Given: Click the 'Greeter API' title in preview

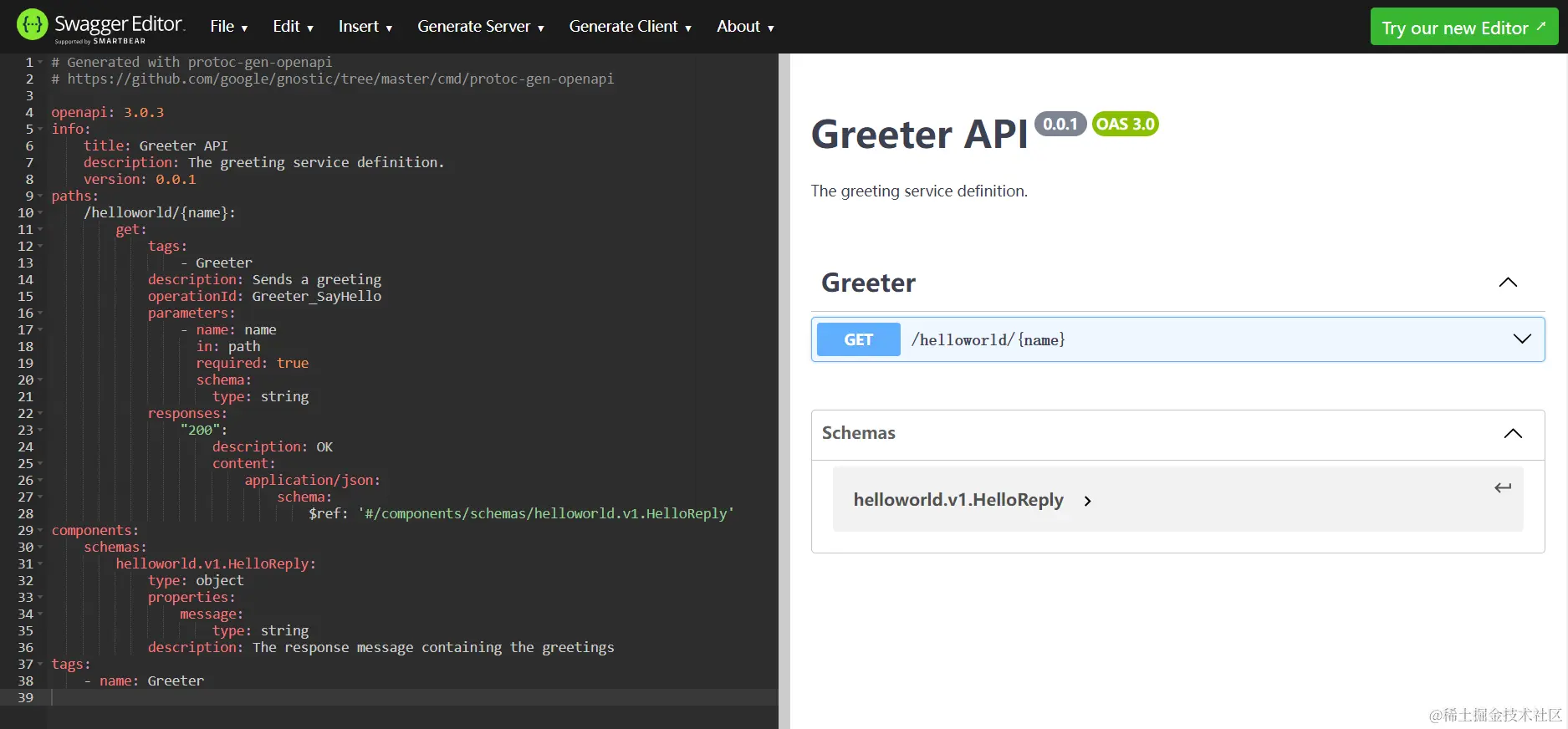Looking at the screenshot, I should 919,134.
